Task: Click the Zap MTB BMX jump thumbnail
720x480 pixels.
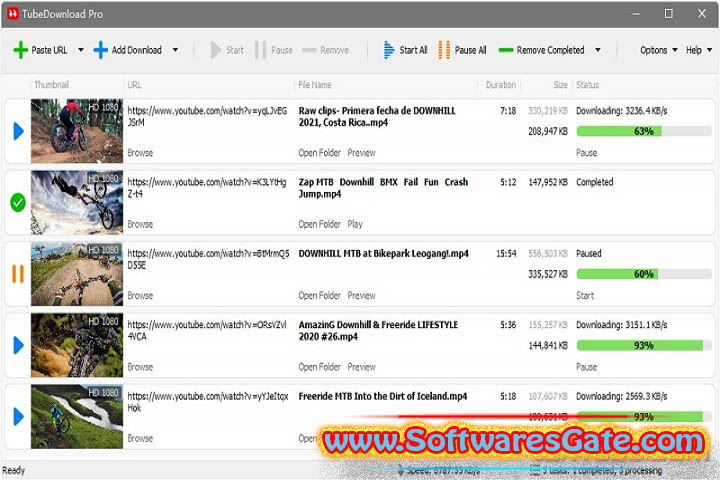Action: point(77,203)
